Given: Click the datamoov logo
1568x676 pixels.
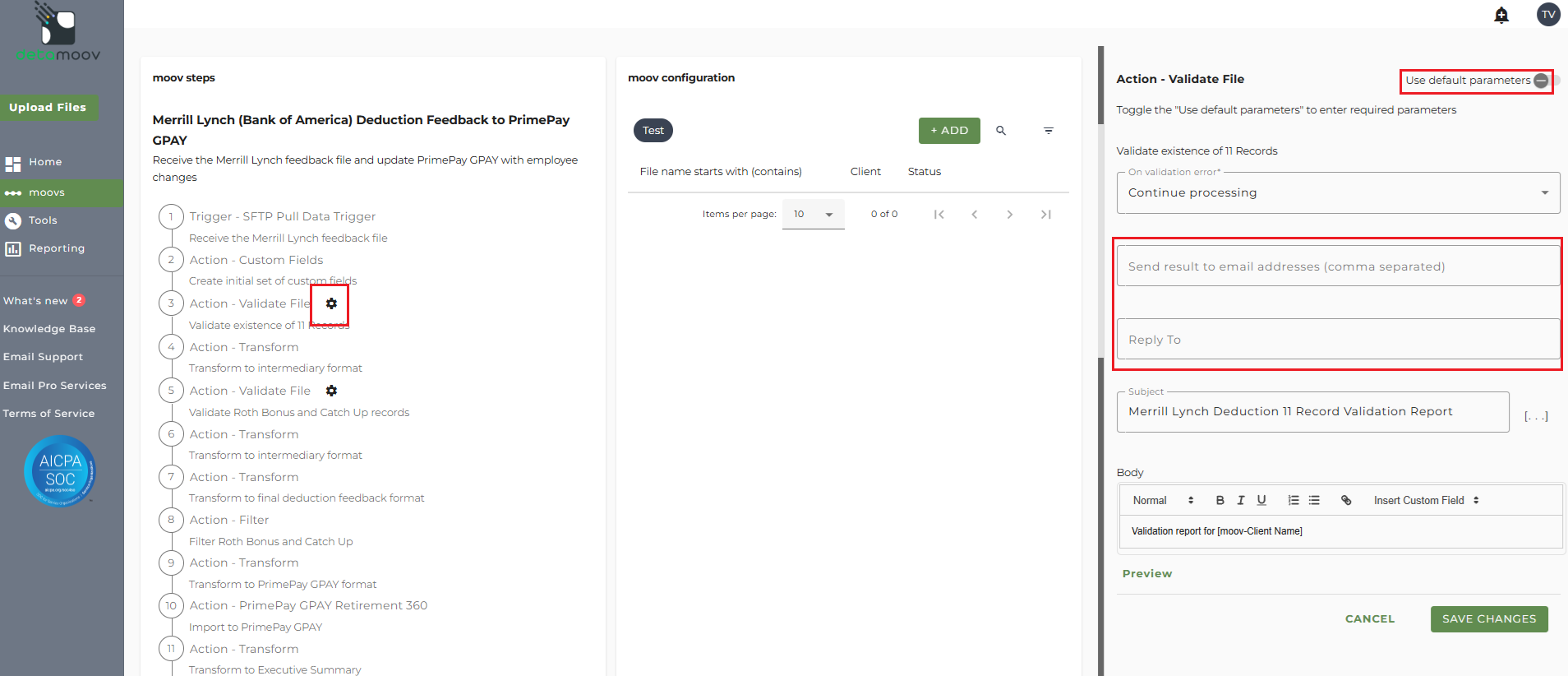Looking at the screenshot, I should coord(58,32).
